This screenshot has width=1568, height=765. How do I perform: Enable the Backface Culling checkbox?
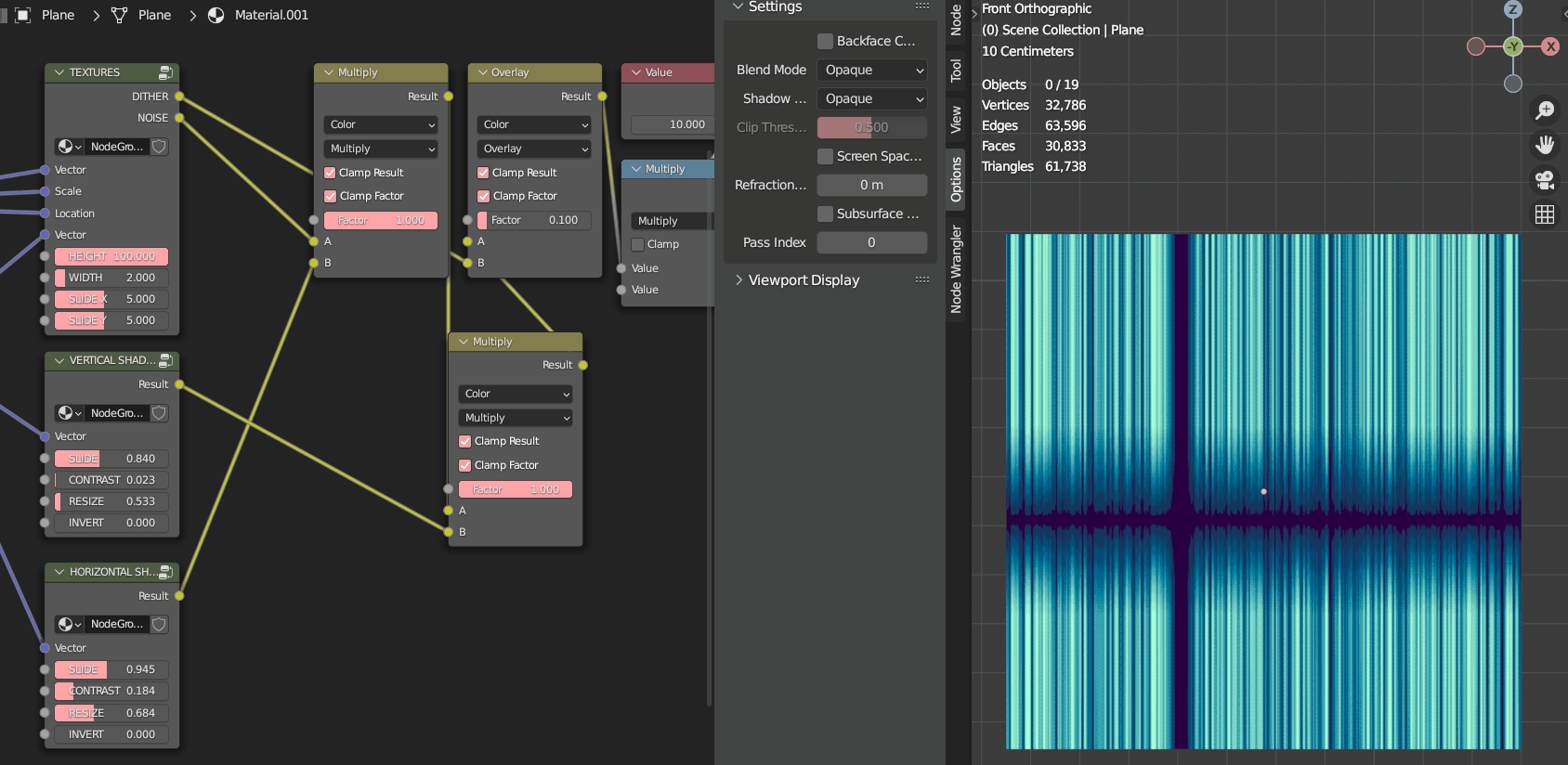825,41
